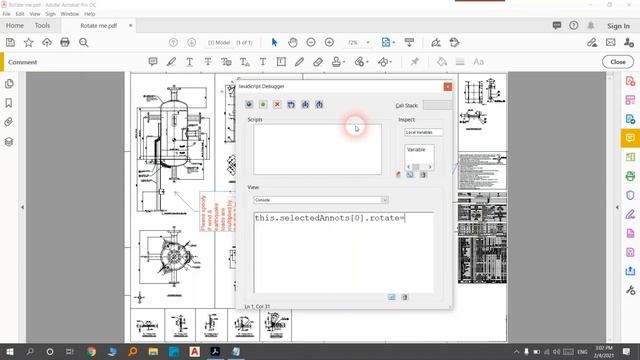Viewport: 640px width, 360px height.
Task: Open the Call Stack dropdown
Action: tap(437, 105)
